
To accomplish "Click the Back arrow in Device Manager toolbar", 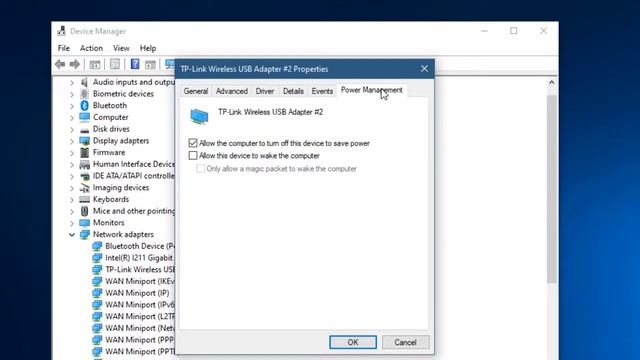I will (x=60, y=64).
